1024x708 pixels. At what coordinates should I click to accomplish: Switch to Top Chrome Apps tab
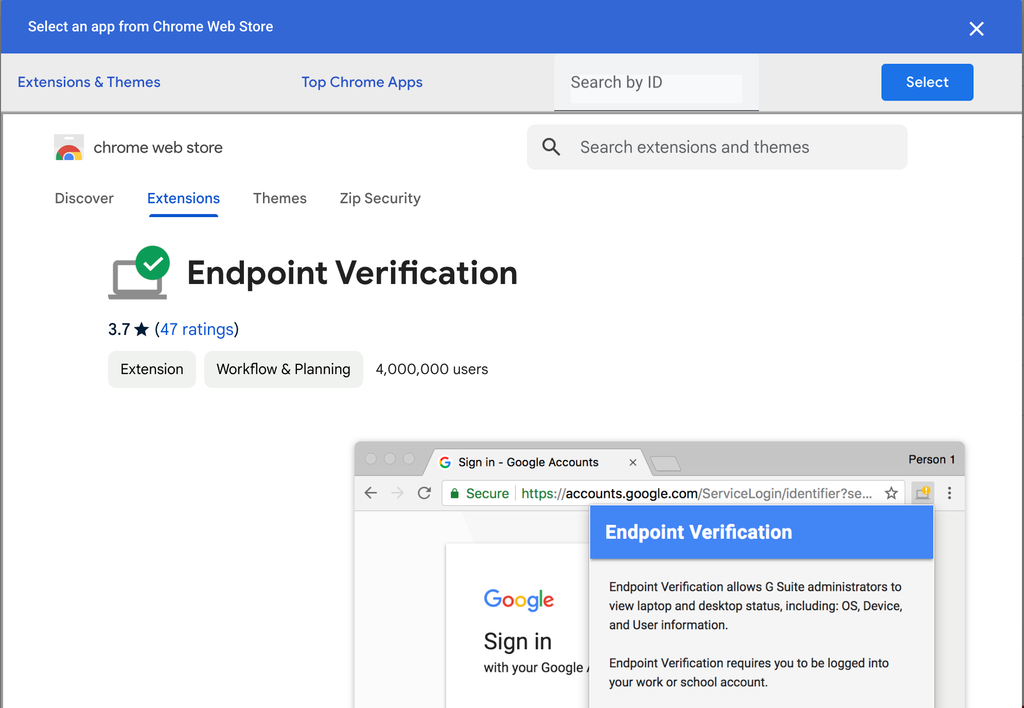click(x=362, y=82)
